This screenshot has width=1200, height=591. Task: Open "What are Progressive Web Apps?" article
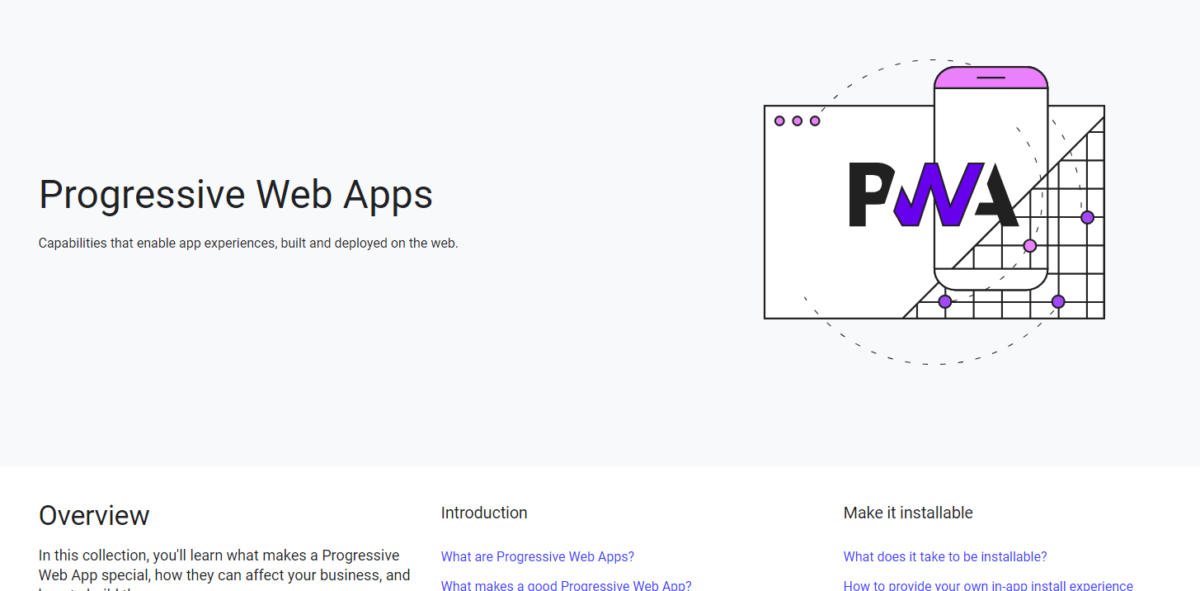(x=537, y=556)
